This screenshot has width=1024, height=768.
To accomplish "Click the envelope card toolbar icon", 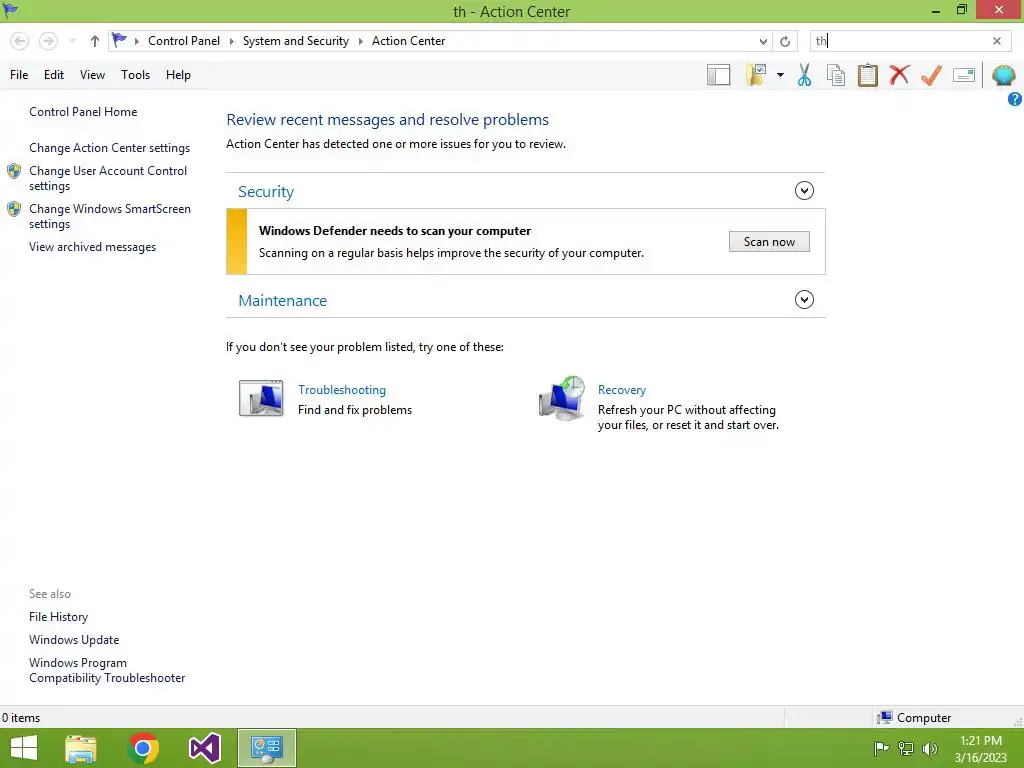I will pyautogui.click(x=964, y=75).
